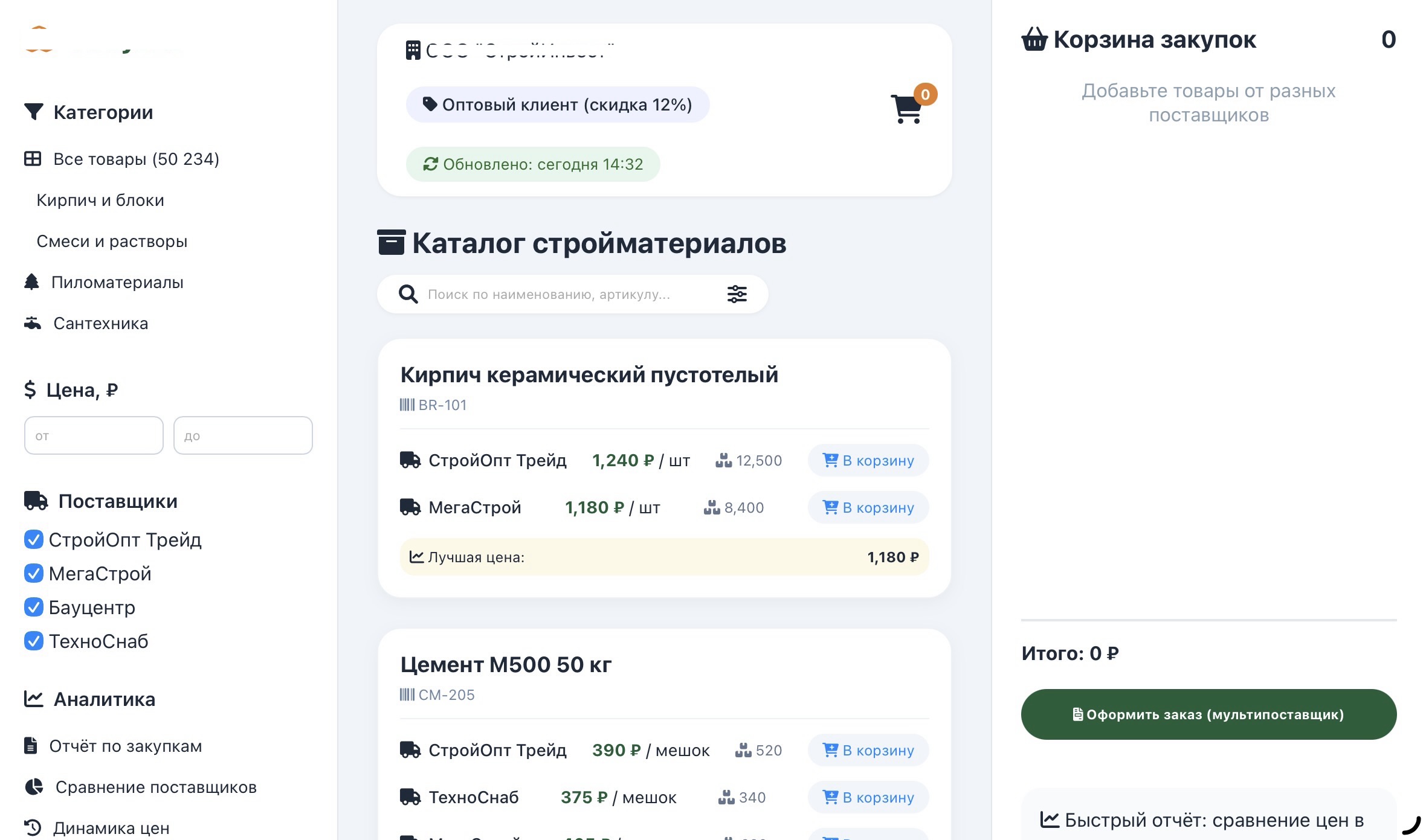Expand Смеси и растворы category
Screen dimensions: 1426x840
[x=112, y=241]
